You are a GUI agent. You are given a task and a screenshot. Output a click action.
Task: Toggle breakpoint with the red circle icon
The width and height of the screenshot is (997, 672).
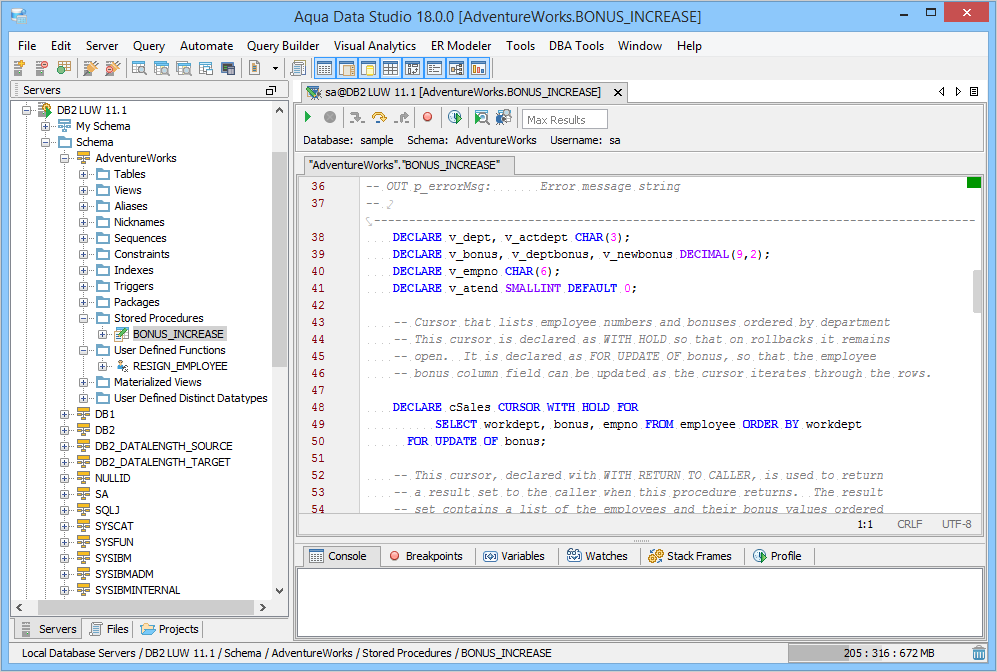(x=427, y=118)
